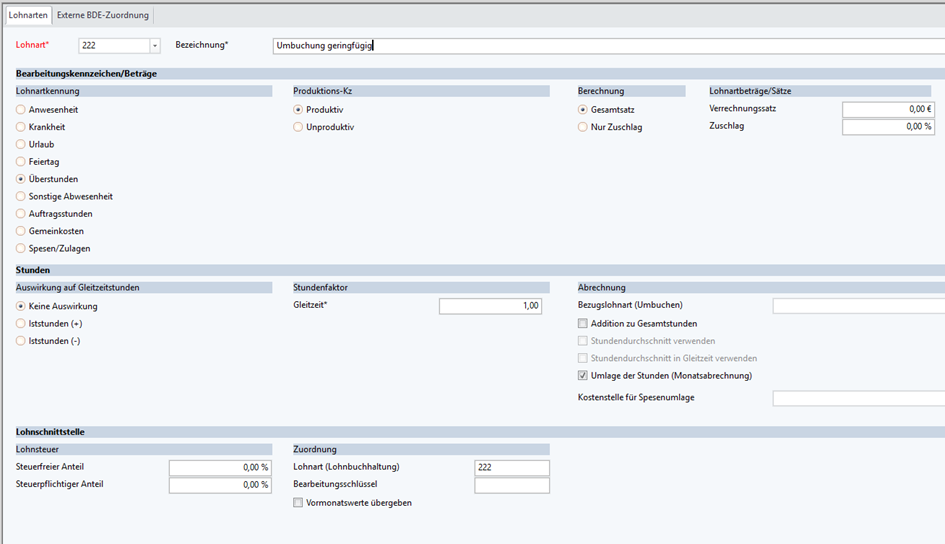Select Iststunden (-) radio button

coord(21,341)
